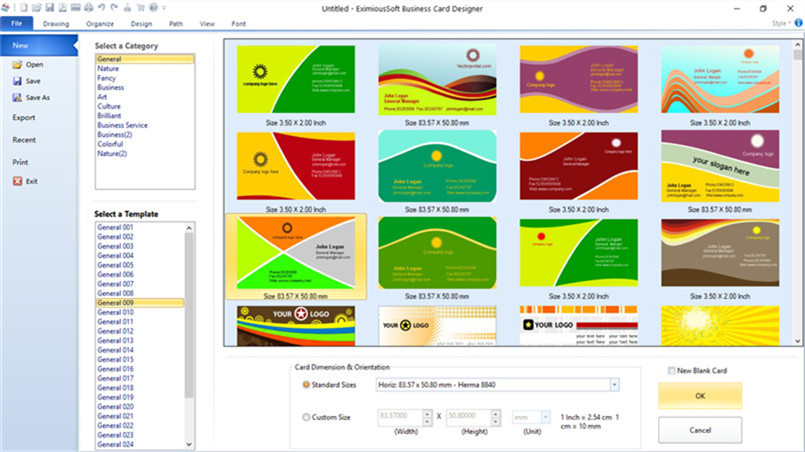
Task: Click the Open folder icon in quick toolbar
Action: coord(36,8)
